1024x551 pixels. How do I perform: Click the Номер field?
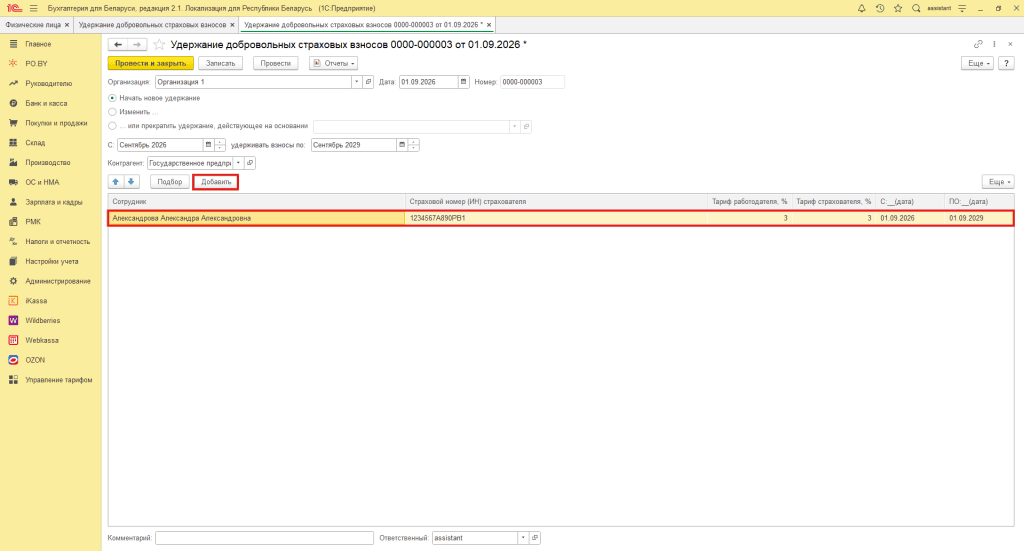click(x=532, y=82)
